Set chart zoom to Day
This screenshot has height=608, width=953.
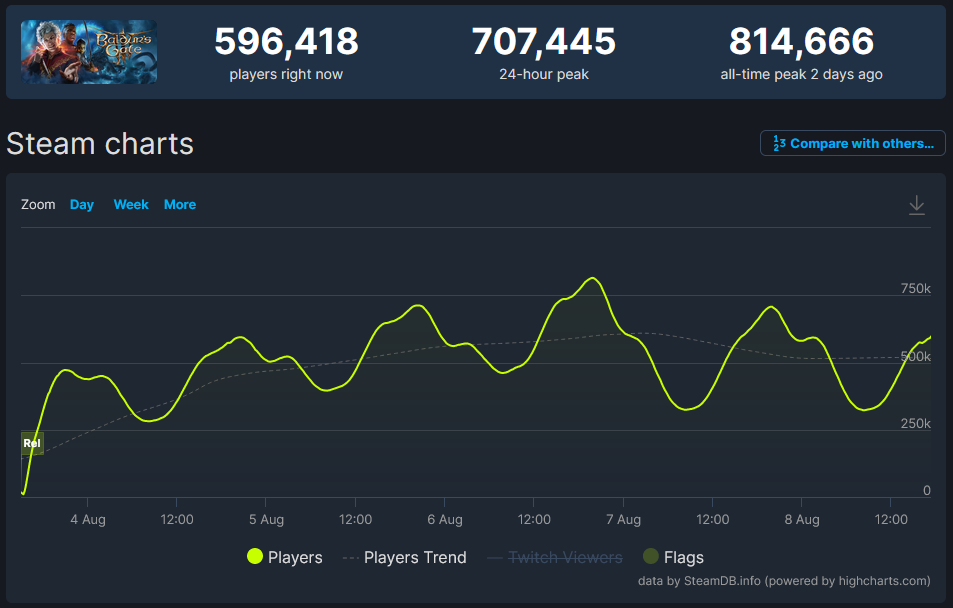[82, 205]
